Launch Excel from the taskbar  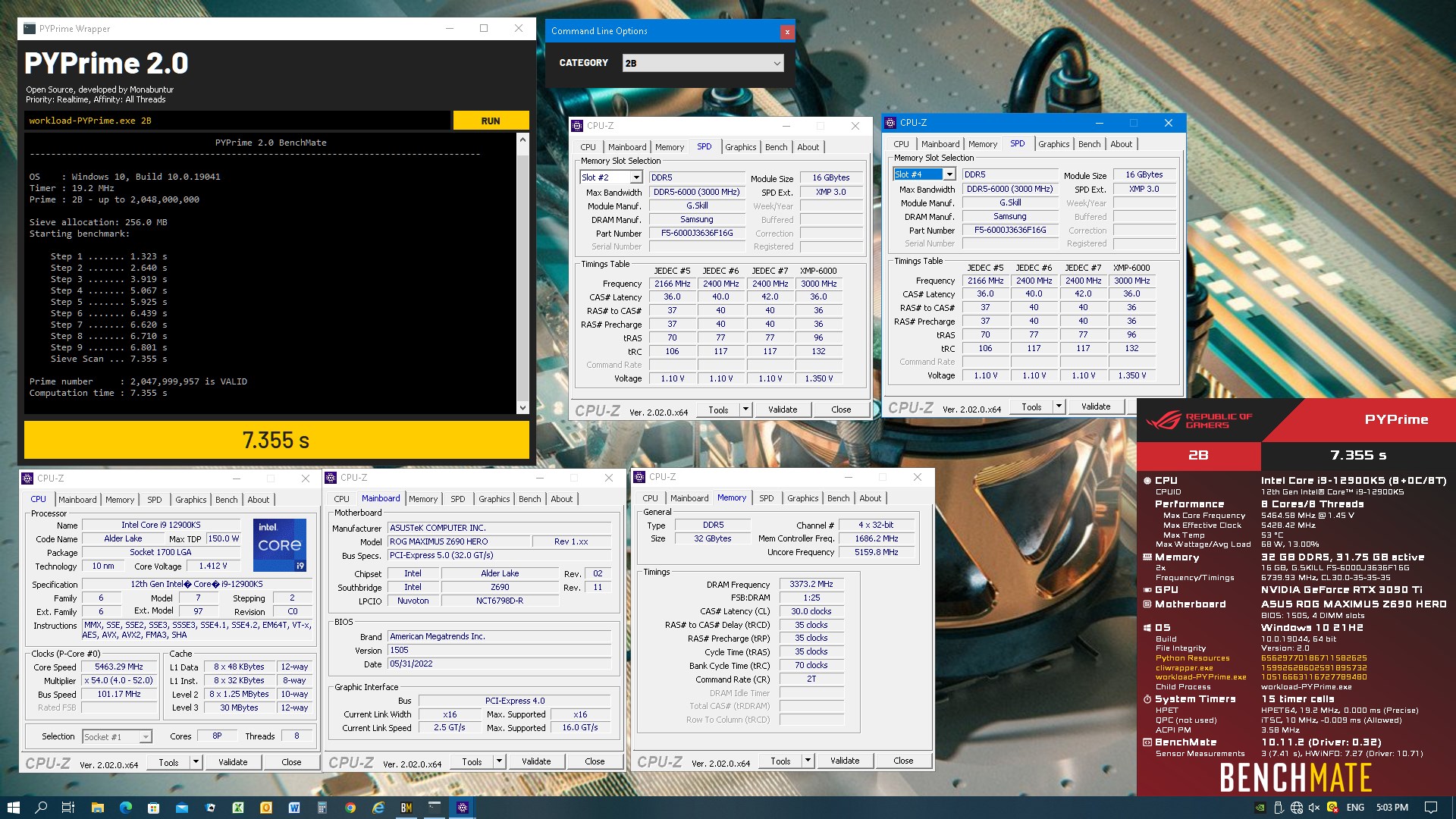[x=238, y=808]
